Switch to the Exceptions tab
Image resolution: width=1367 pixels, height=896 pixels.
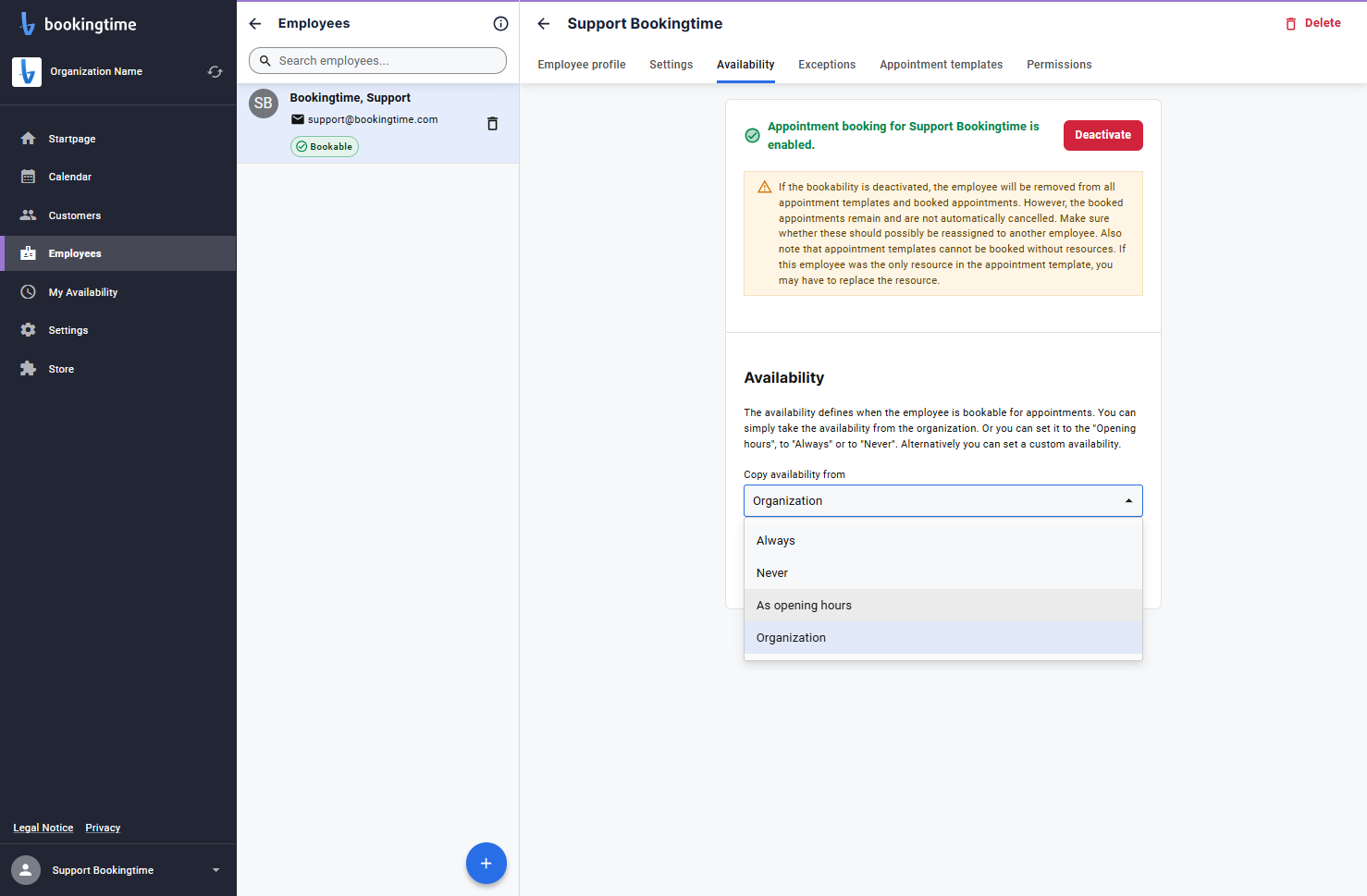(827, 65)
